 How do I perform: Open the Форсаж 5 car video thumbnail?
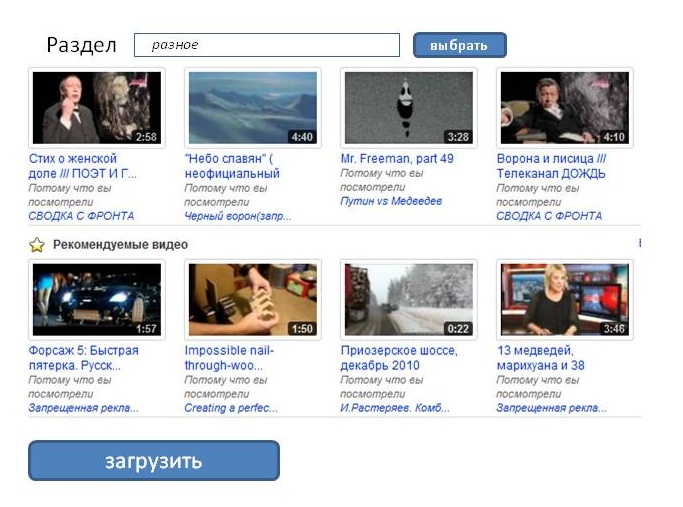[x=96, y=299]
